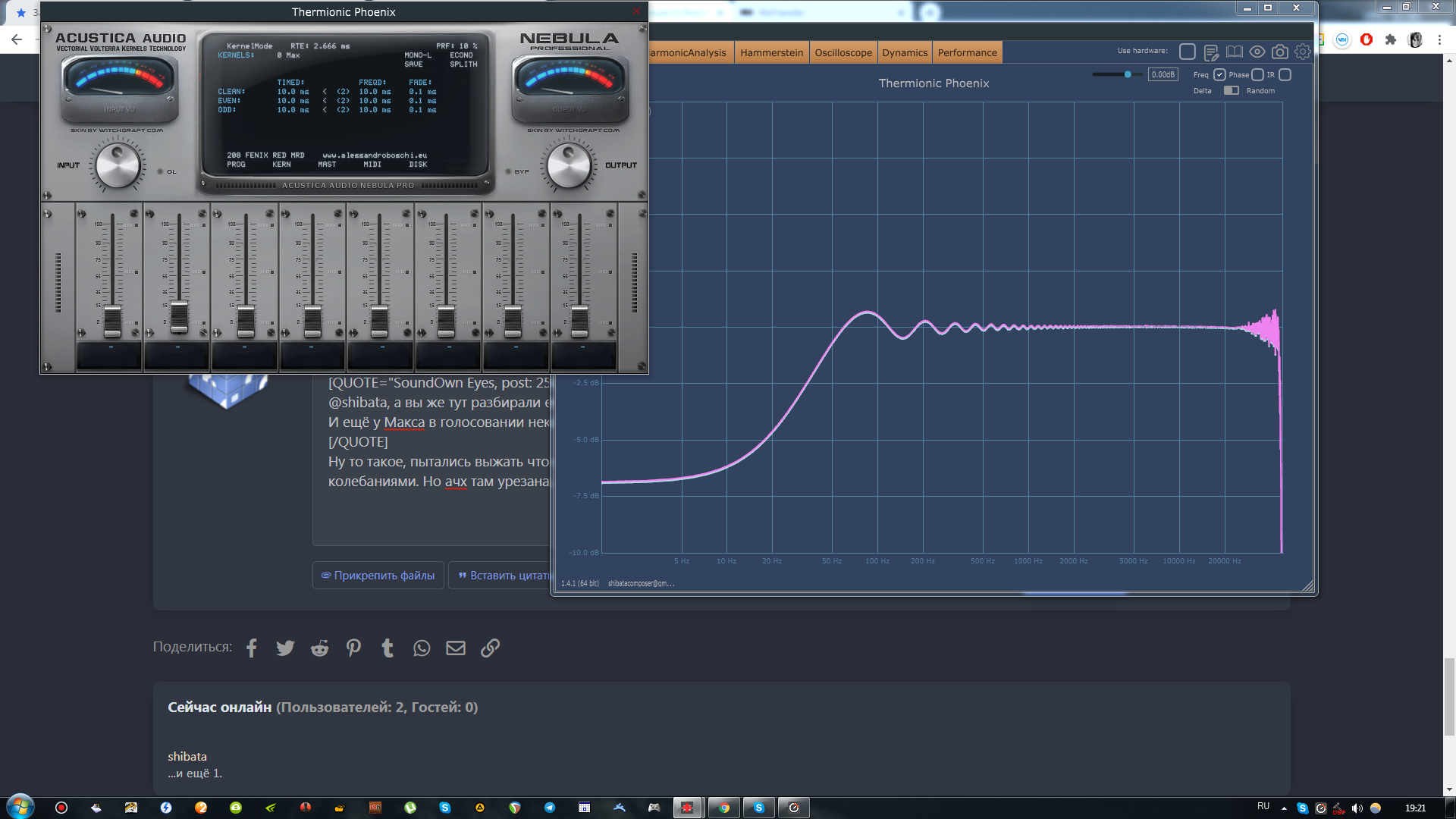This screenshot has width=1456, height=819.
Task: Toggle the BYP bypass indicator
Action: pos(508,171)
